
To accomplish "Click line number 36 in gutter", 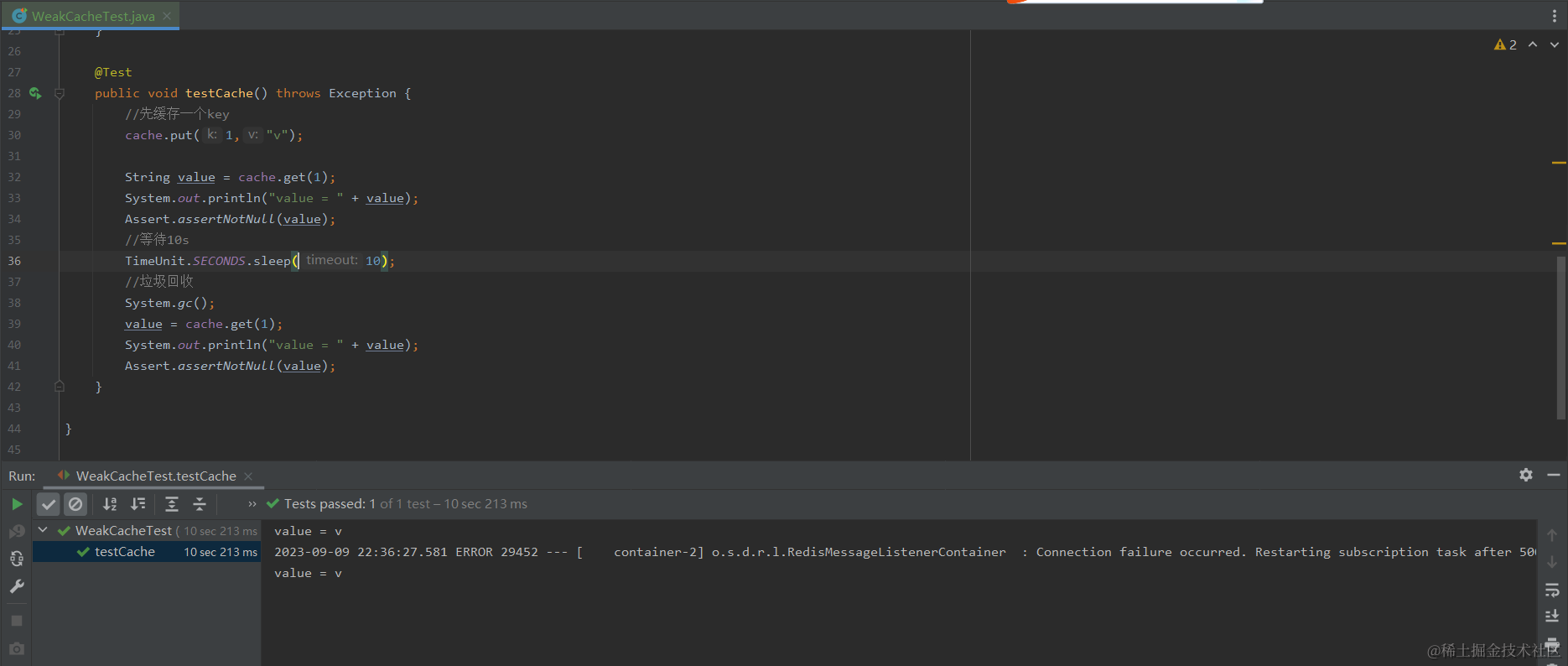I will pos(14,261).
